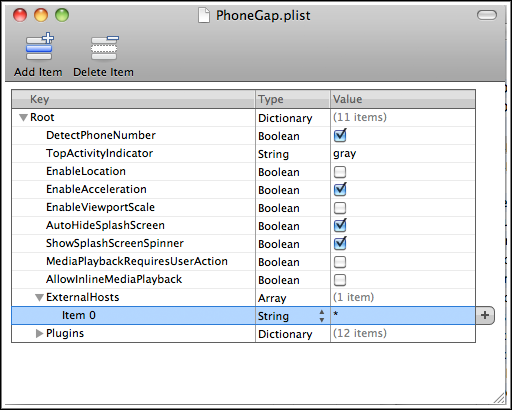Collapse the Root disclosure triangle
This screenshot has width=512, height=410.
[23, 118]
